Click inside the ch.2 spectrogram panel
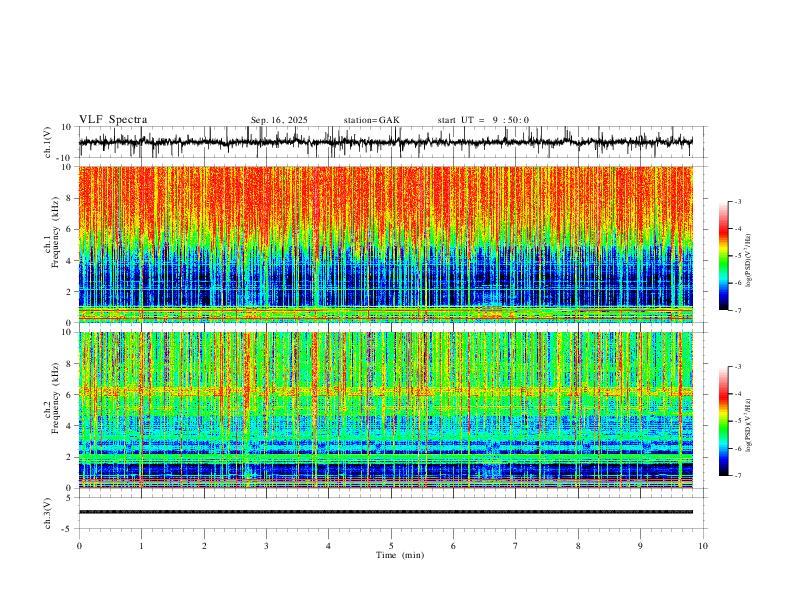 coord(386,410)
